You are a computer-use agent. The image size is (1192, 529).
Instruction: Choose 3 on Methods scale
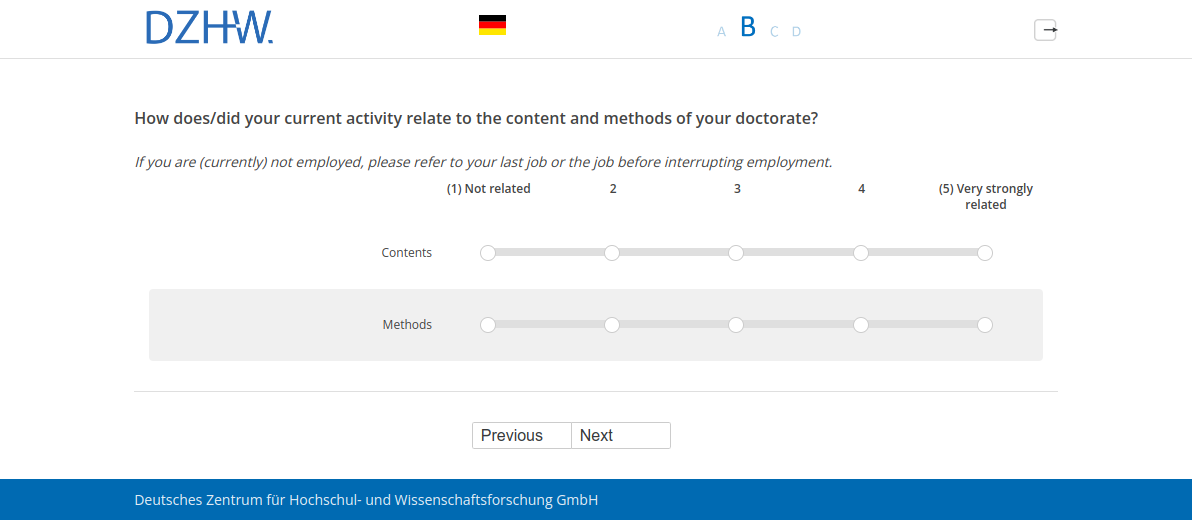[736, 325]
